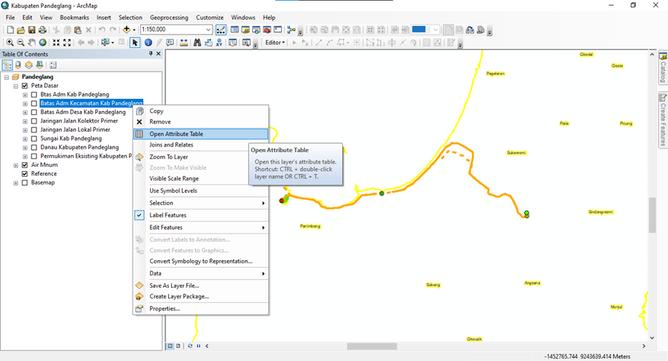Select the HTML Popup tool
This screenshot has height=361, width=668.
coord(170,43)
